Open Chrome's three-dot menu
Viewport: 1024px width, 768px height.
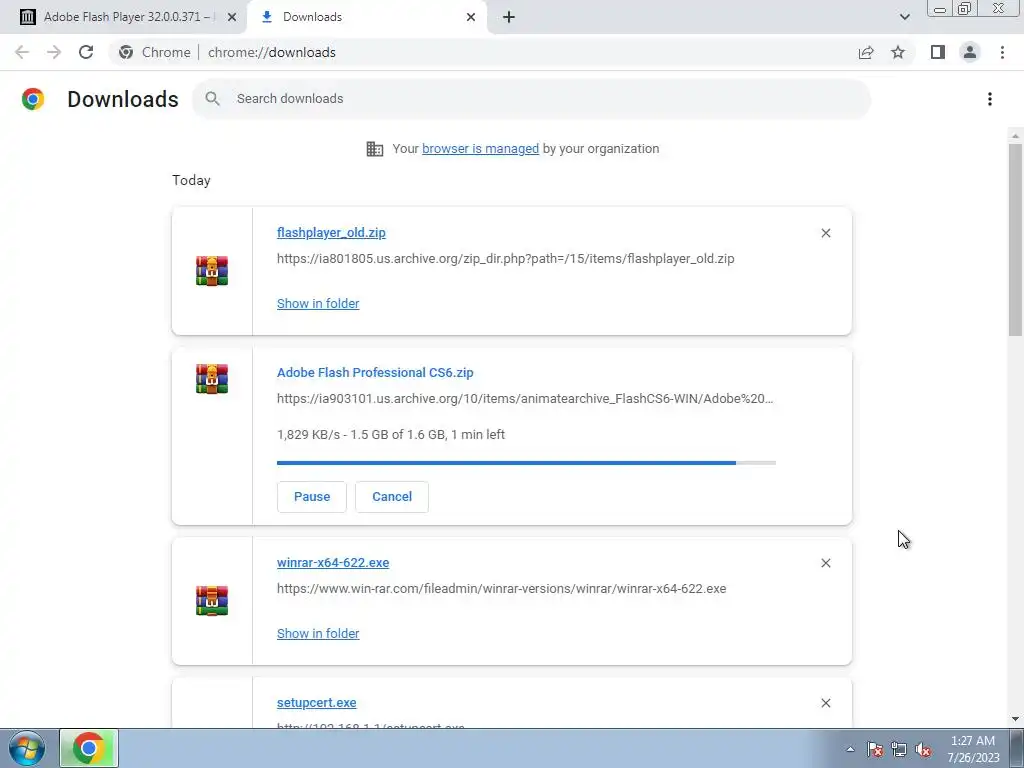point(1002,52)
